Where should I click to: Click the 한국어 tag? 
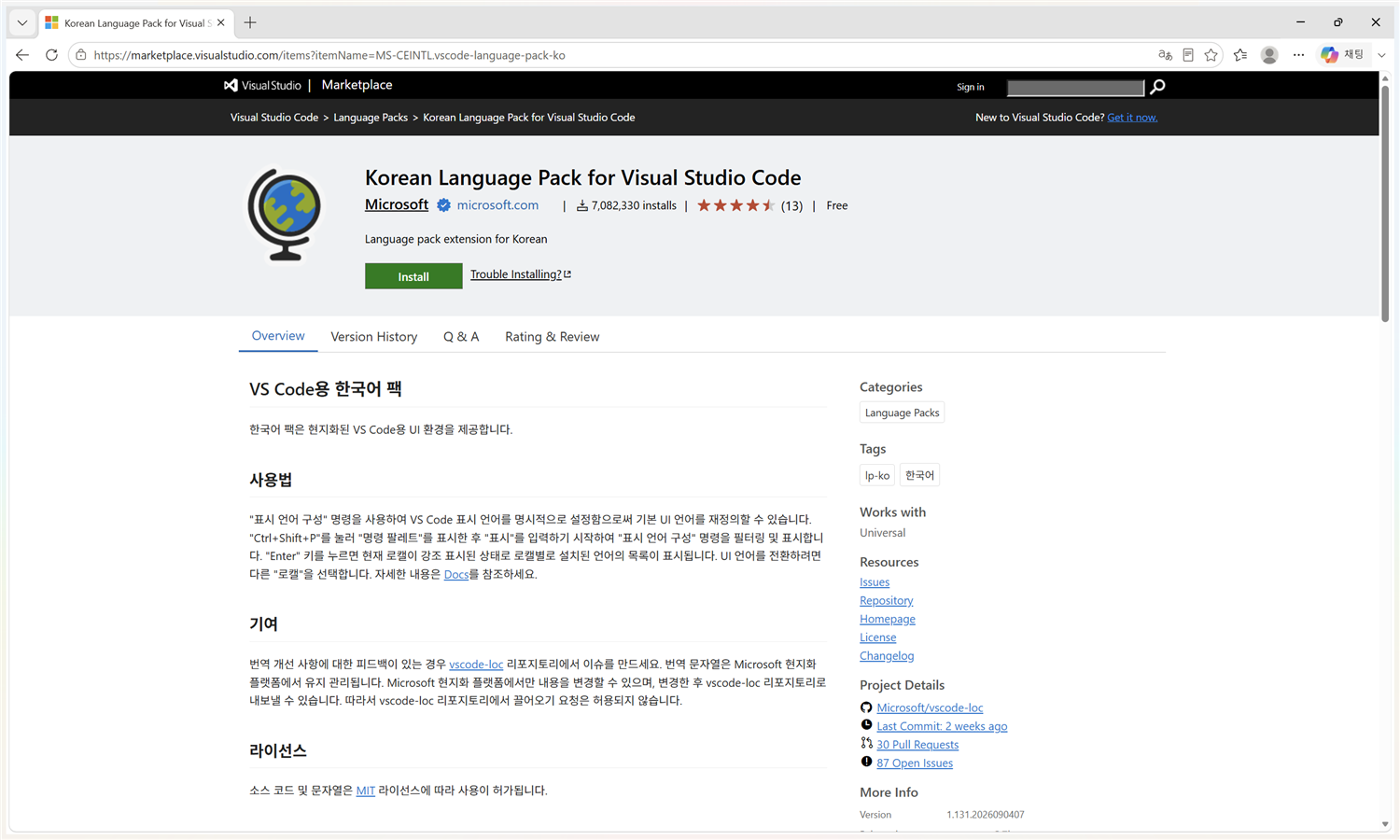click(920, 475)
